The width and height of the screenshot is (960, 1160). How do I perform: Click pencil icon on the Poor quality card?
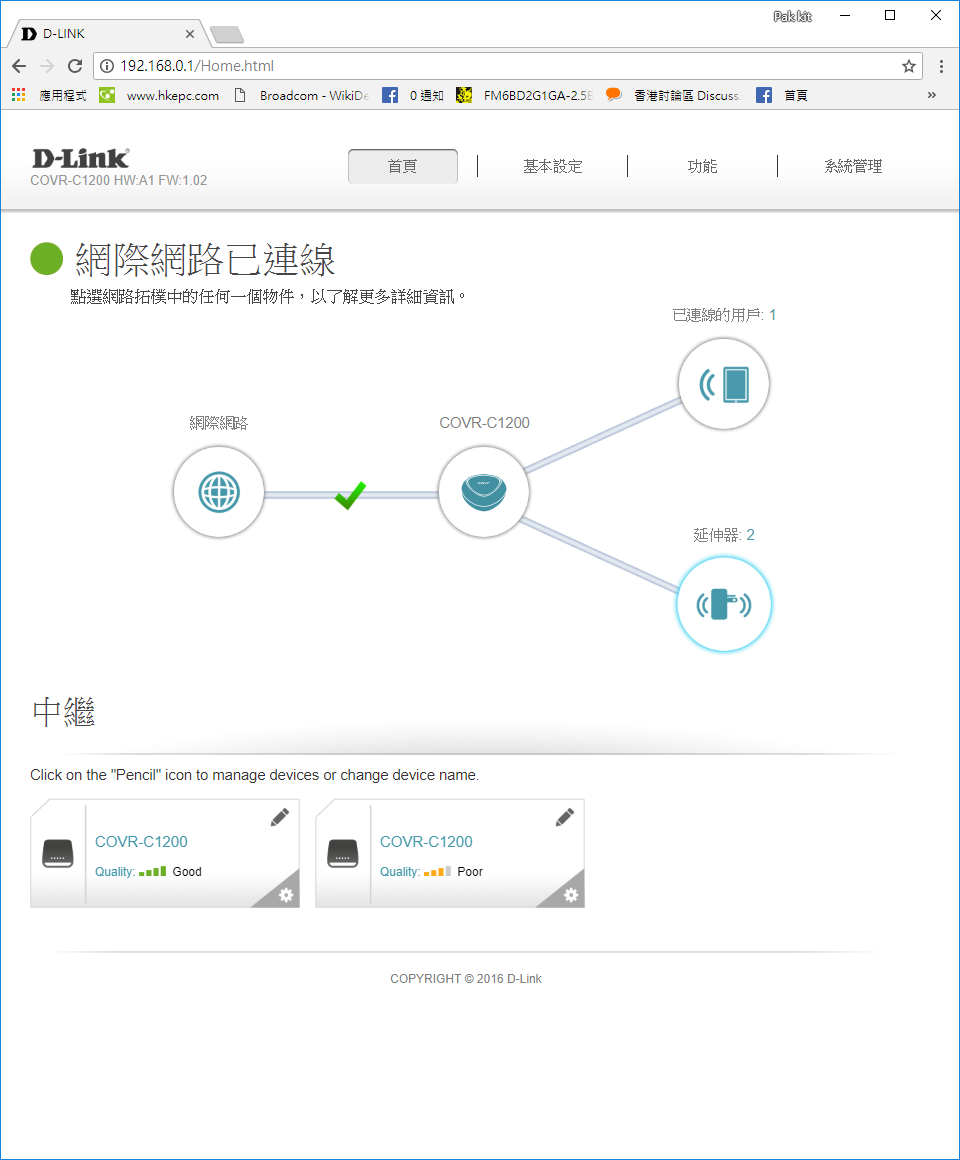pos(564,817)
